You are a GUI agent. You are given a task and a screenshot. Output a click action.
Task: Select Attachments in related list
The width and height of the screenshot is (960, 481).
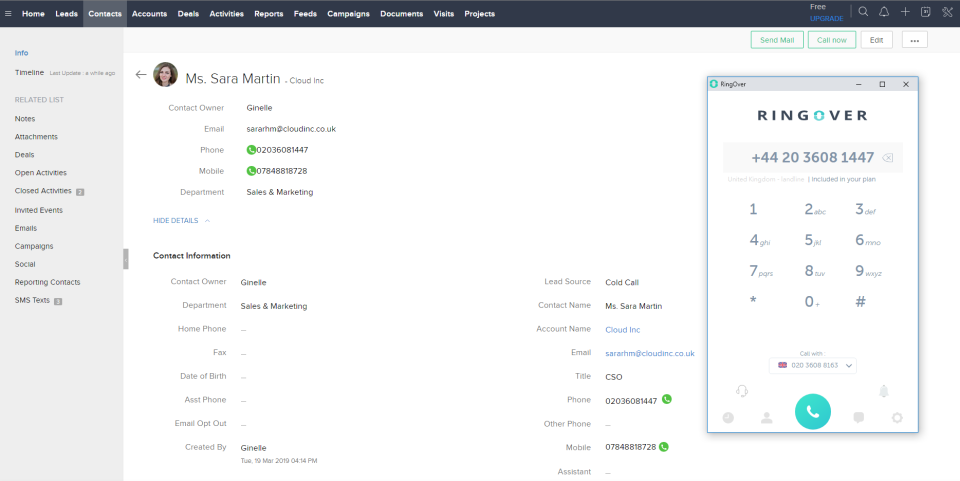point(36,136)
